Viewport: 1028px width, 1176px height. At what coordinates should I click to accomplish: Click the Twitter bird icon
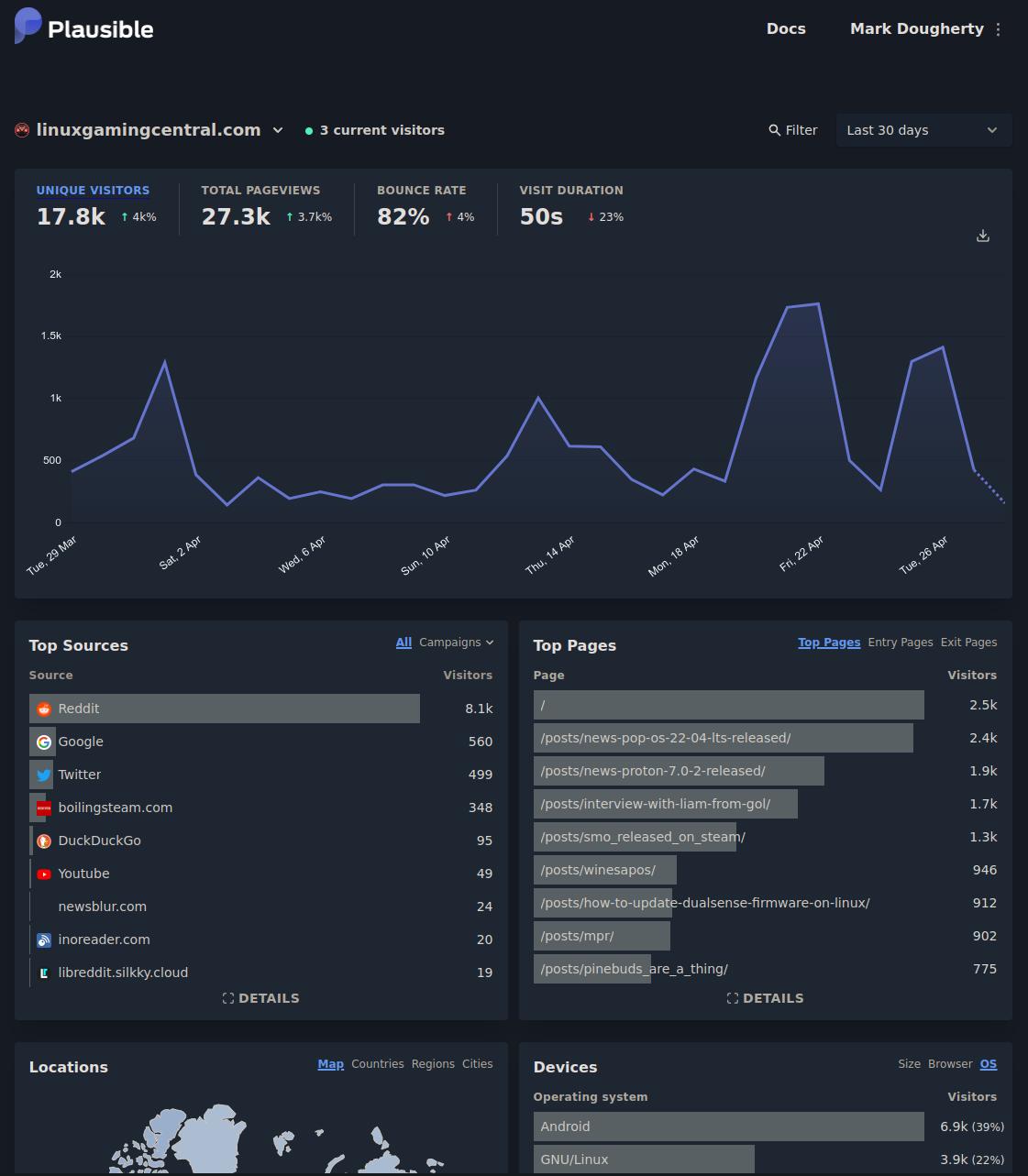click(43, 775)
